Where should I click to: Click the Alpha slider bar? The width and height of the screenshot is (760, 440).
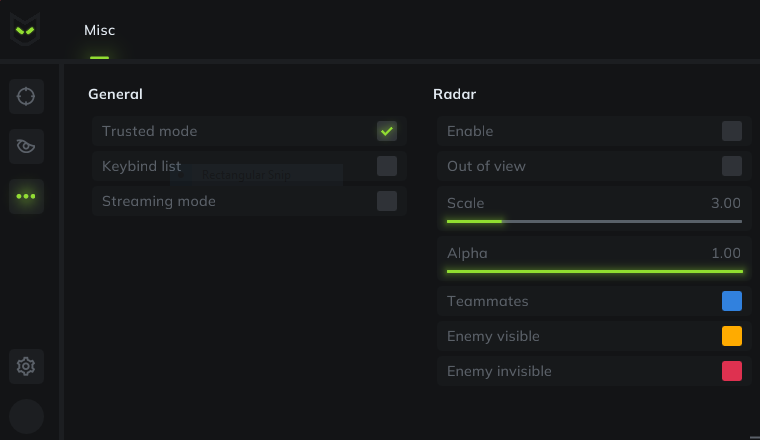pyautogui.click(x=594, y=271)
